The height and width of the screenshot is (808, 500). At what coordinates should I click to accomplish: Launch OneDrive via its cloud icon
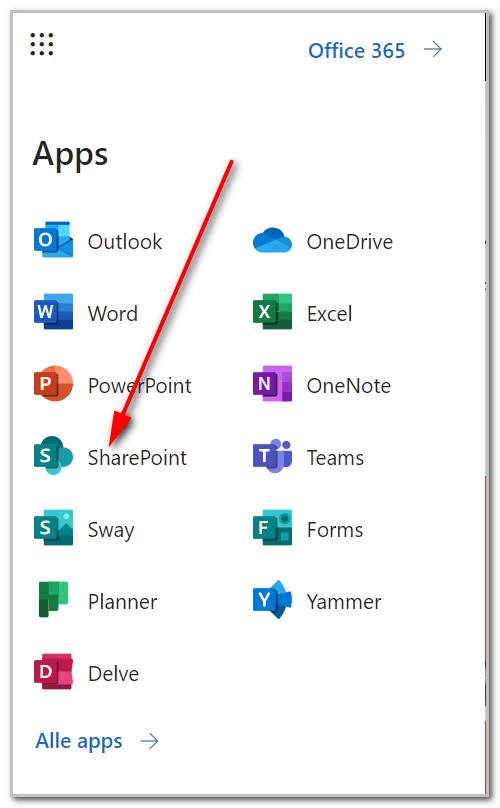point(272,240)
